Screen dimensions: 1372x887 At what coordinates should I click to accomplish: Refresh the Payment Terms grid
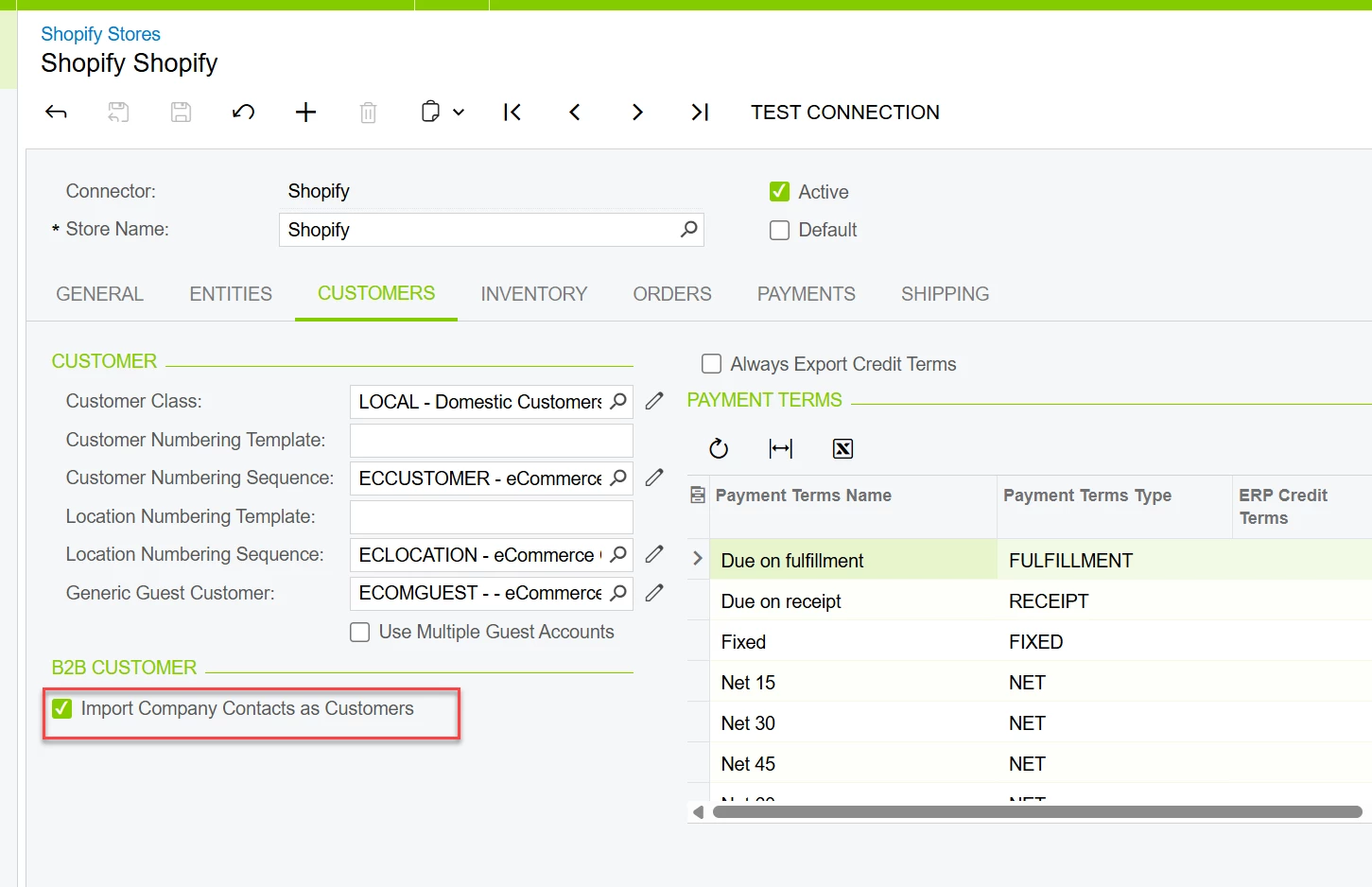(719, 448)
